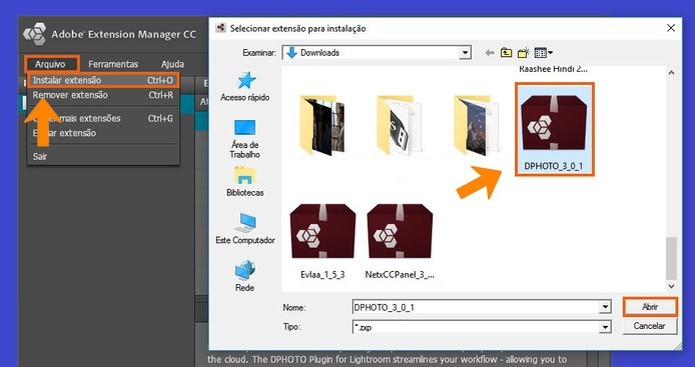This screenshot has height=367, width=695.
Task: Choose Sair from Arquivo menu
Action: point(40,156)
